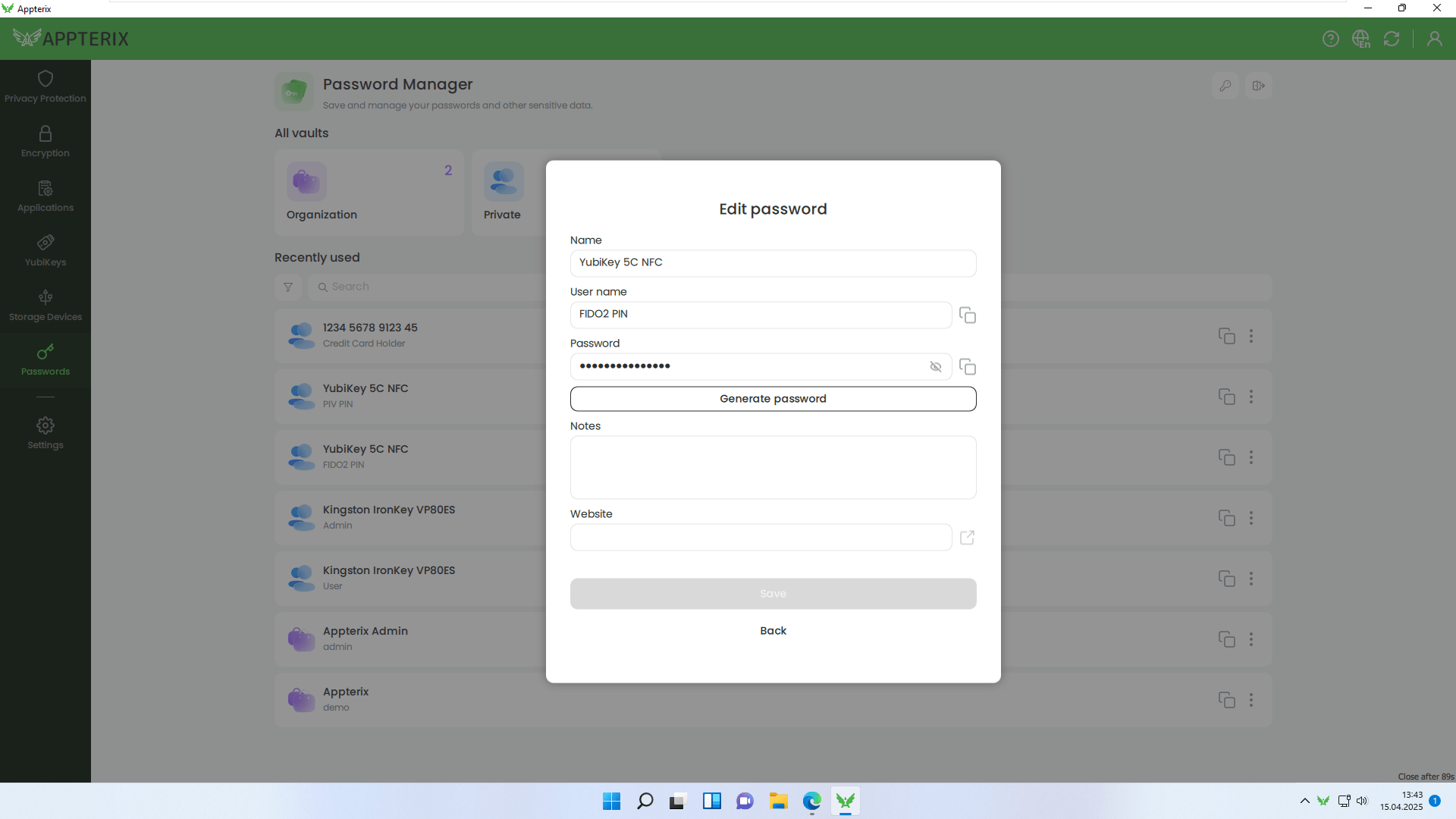1456x819 pixels.
Task: Open the Applications sidebar tab
Action: [x=45, y=196]
